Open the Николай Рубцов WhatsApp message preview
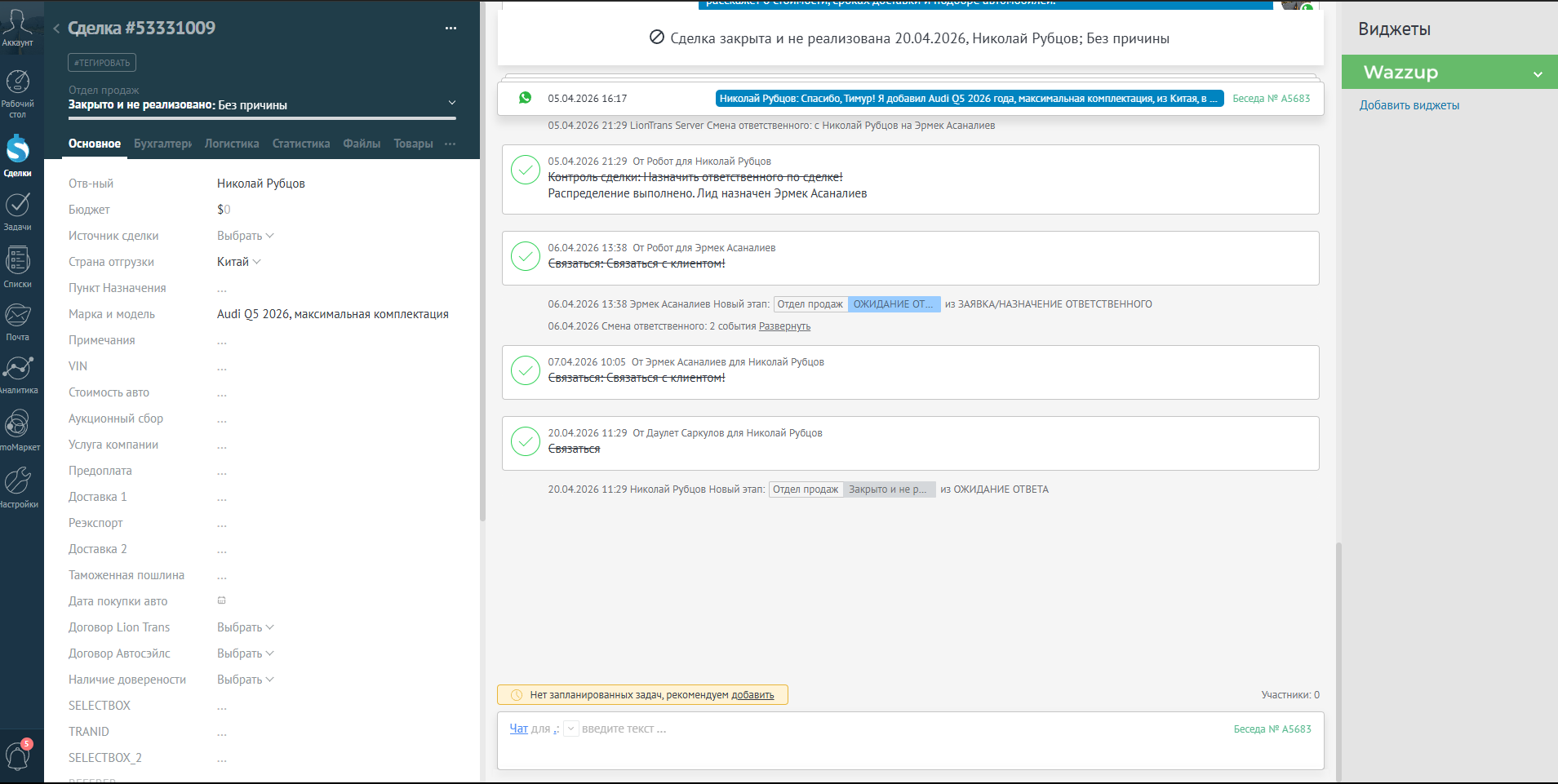Screen dimensions: 1558x784 pos(970,99)
